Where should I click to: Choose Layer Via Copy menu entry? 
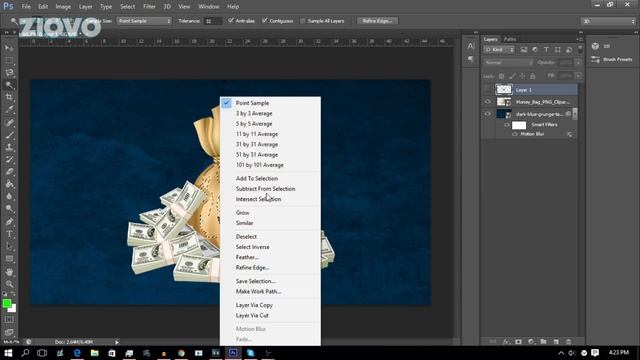tap(254, 305)
